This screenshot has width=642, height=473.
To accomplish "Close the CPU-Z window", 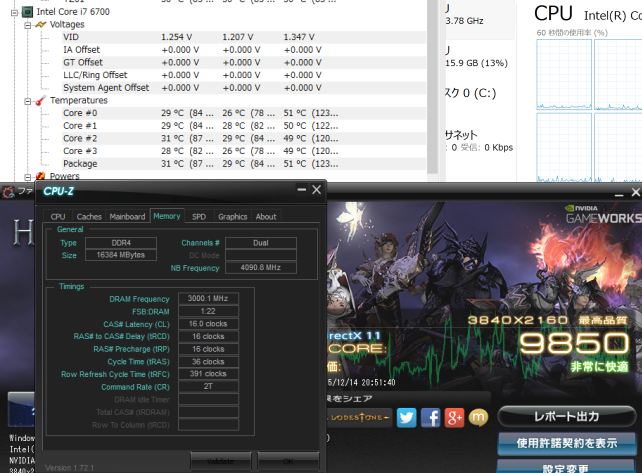I will pos(316,190).
